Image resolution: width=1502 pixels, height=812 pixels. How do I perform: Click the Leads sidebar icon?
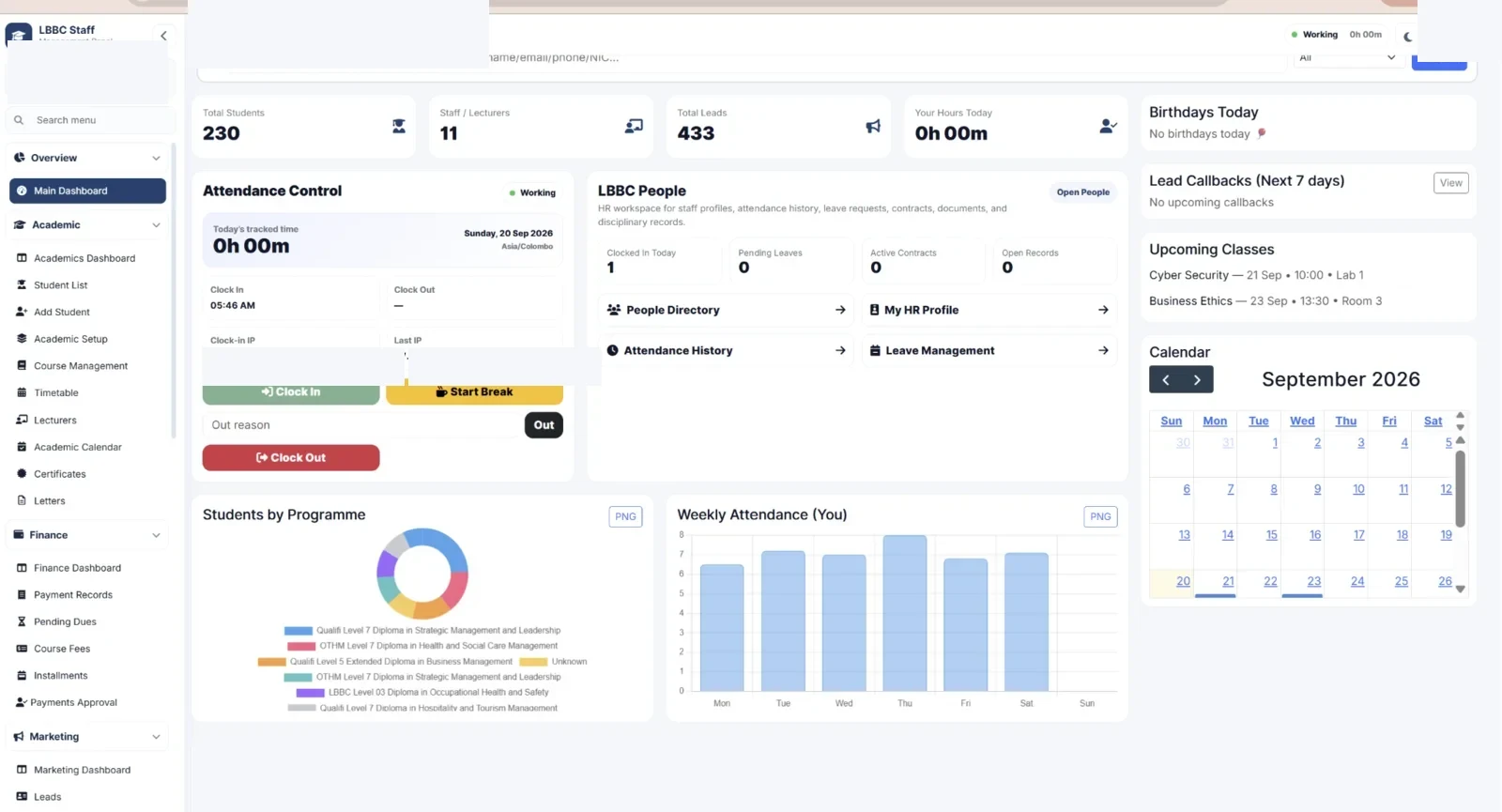(22, 797)
